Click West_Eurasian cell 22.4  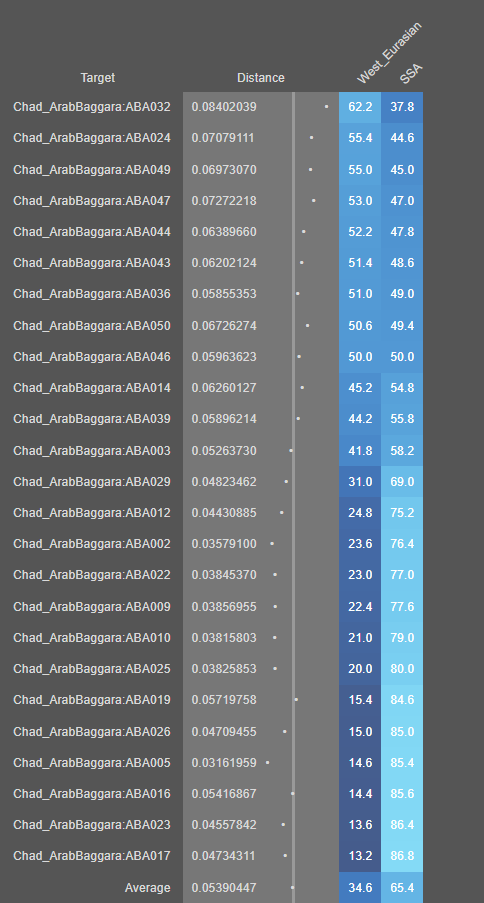tap(360, 607)
